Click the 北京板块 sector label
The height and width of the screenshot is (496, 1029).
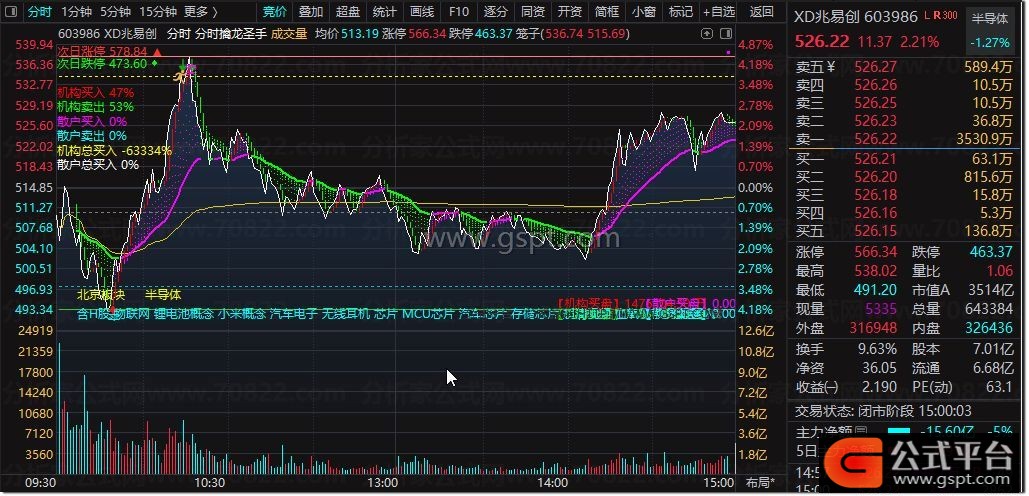pos(100,295)
